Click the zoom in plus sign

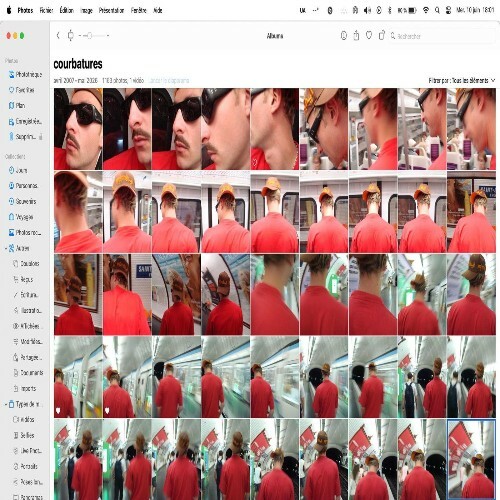coord(108,35)
